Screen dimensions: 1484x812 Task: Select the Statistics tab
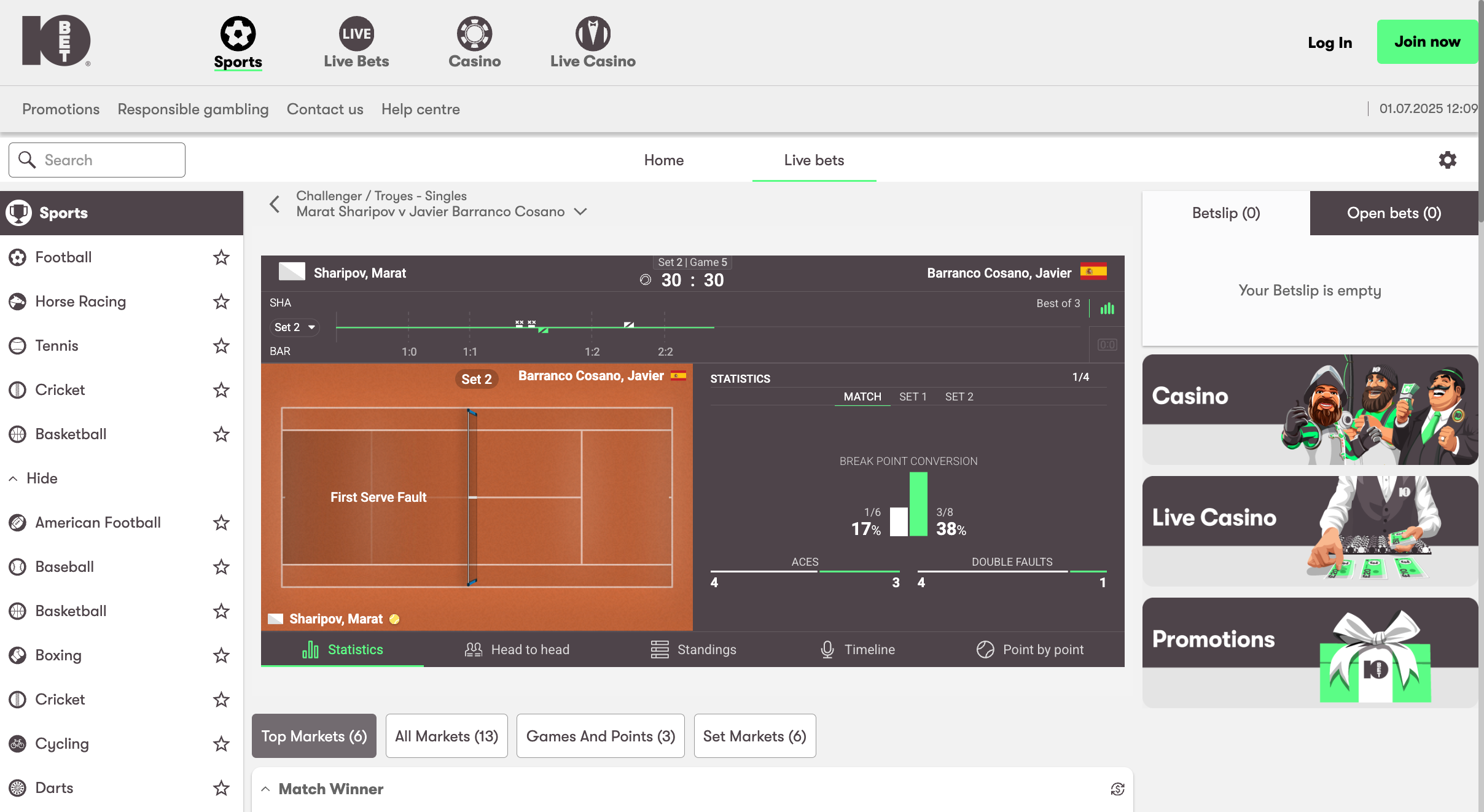pos(342,649)
